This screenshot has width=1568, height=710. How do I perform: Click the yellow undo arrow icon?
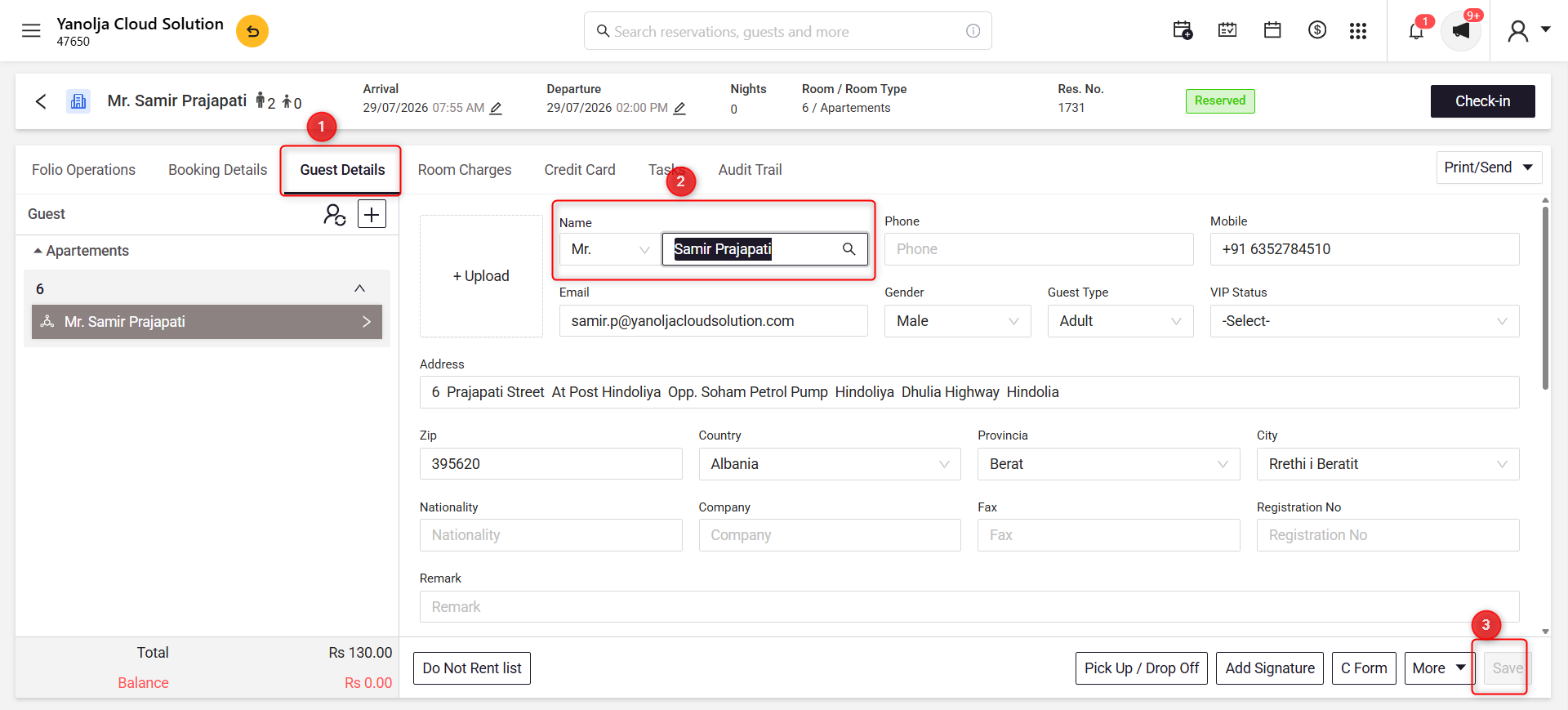click(252, 31)
